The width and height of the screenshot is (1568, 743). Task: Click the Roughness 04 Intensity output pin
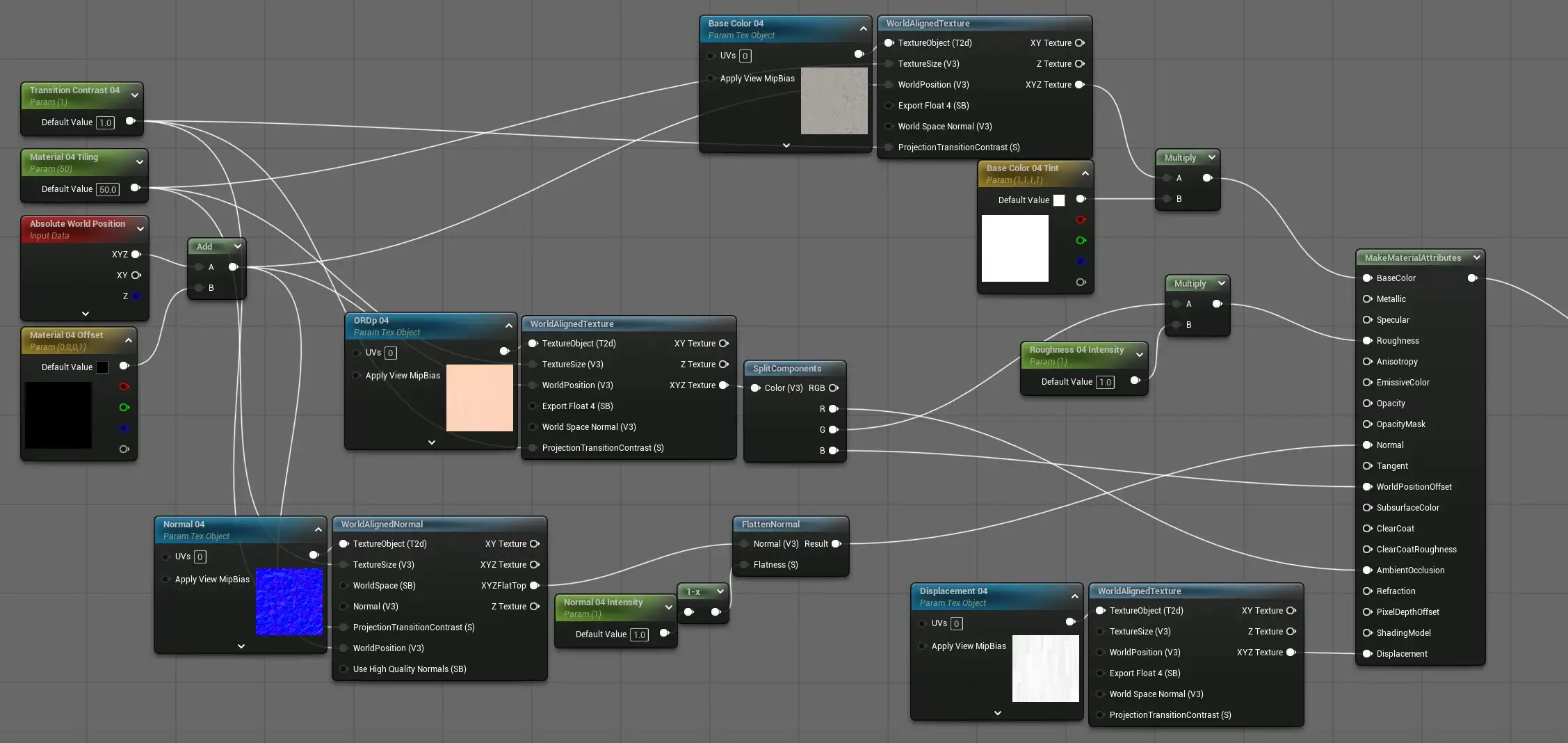1135,381
